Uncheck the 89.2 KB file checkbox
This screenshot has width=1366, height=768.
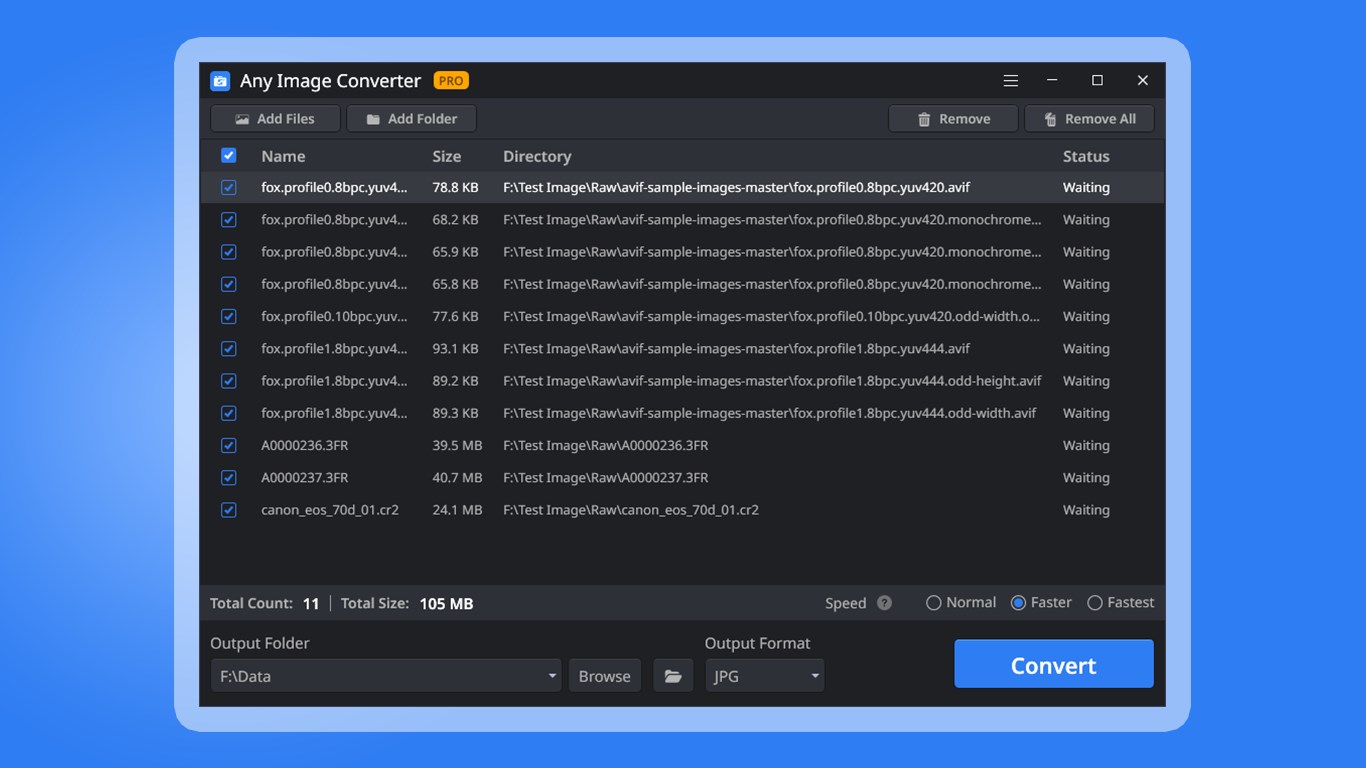229,381
